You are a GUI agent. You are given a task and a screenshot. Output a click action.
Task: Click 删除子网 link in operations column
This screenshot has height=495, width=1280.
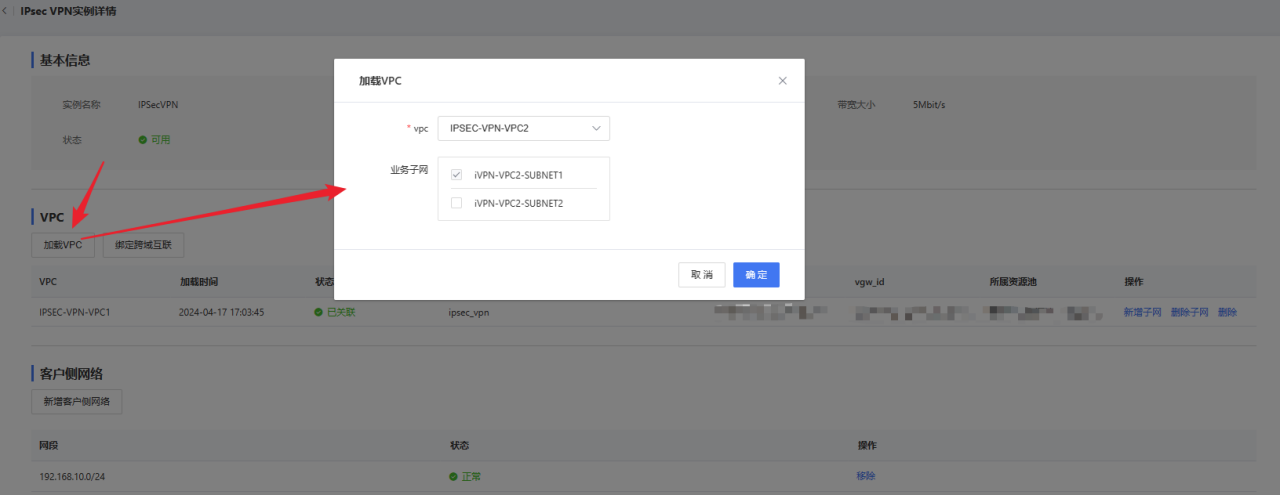[1189, 312]
